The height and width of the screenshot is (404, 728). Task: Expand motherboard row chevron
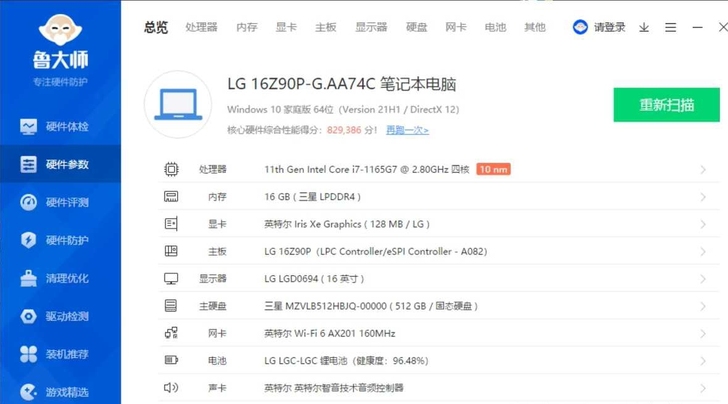(703, 252)
